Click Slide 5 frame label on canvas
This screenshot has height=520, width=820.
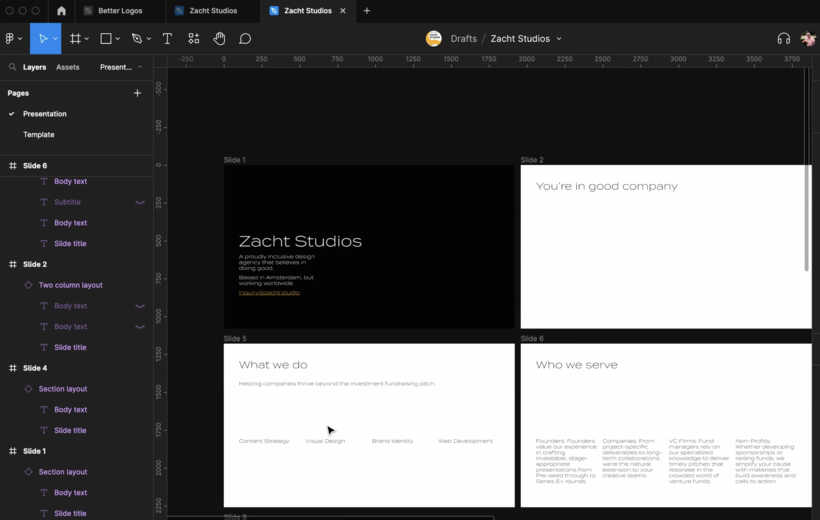point(235,338)
